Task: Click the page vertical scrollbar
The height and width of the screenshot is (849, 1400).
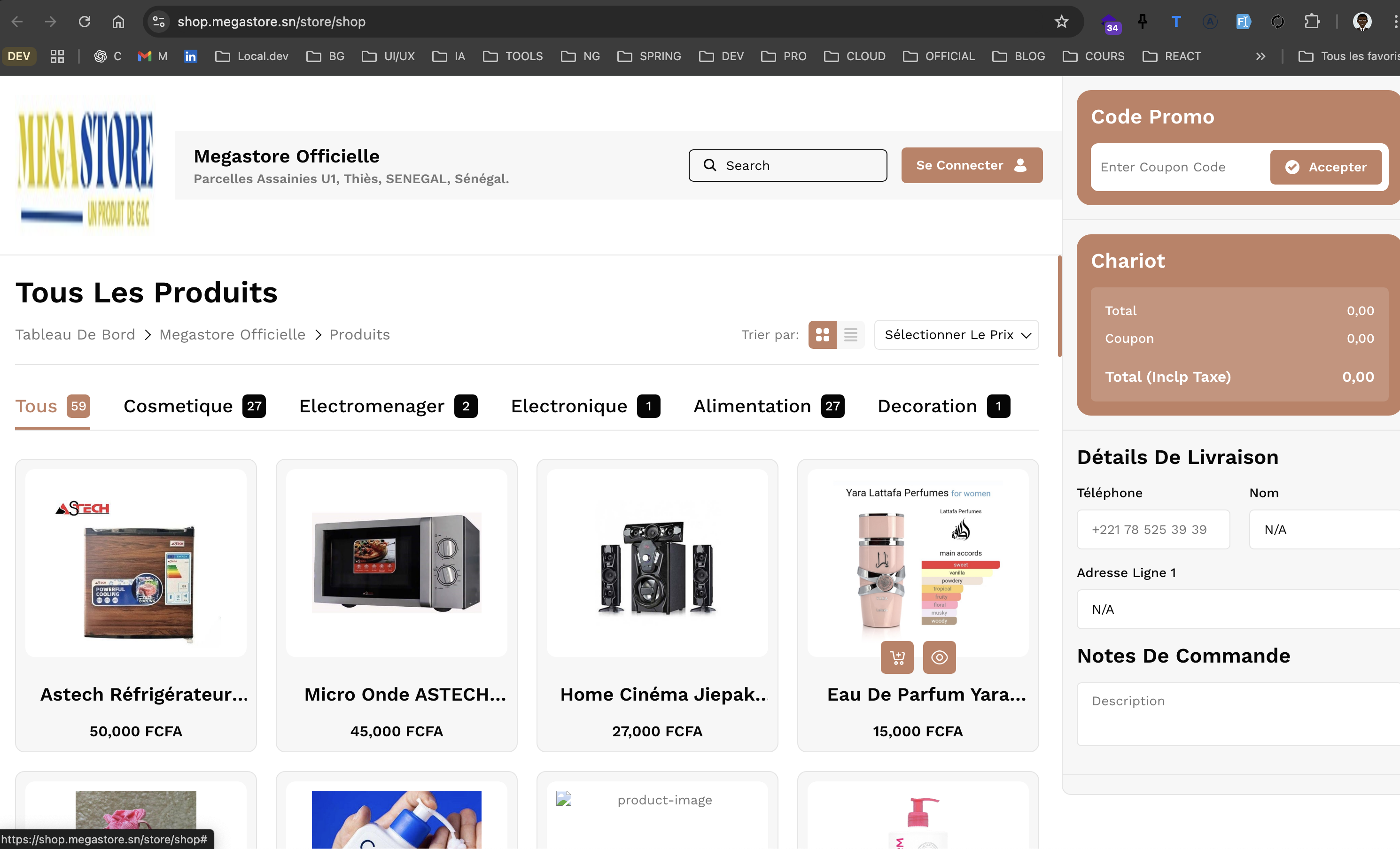Action: tap(1059, 307)
